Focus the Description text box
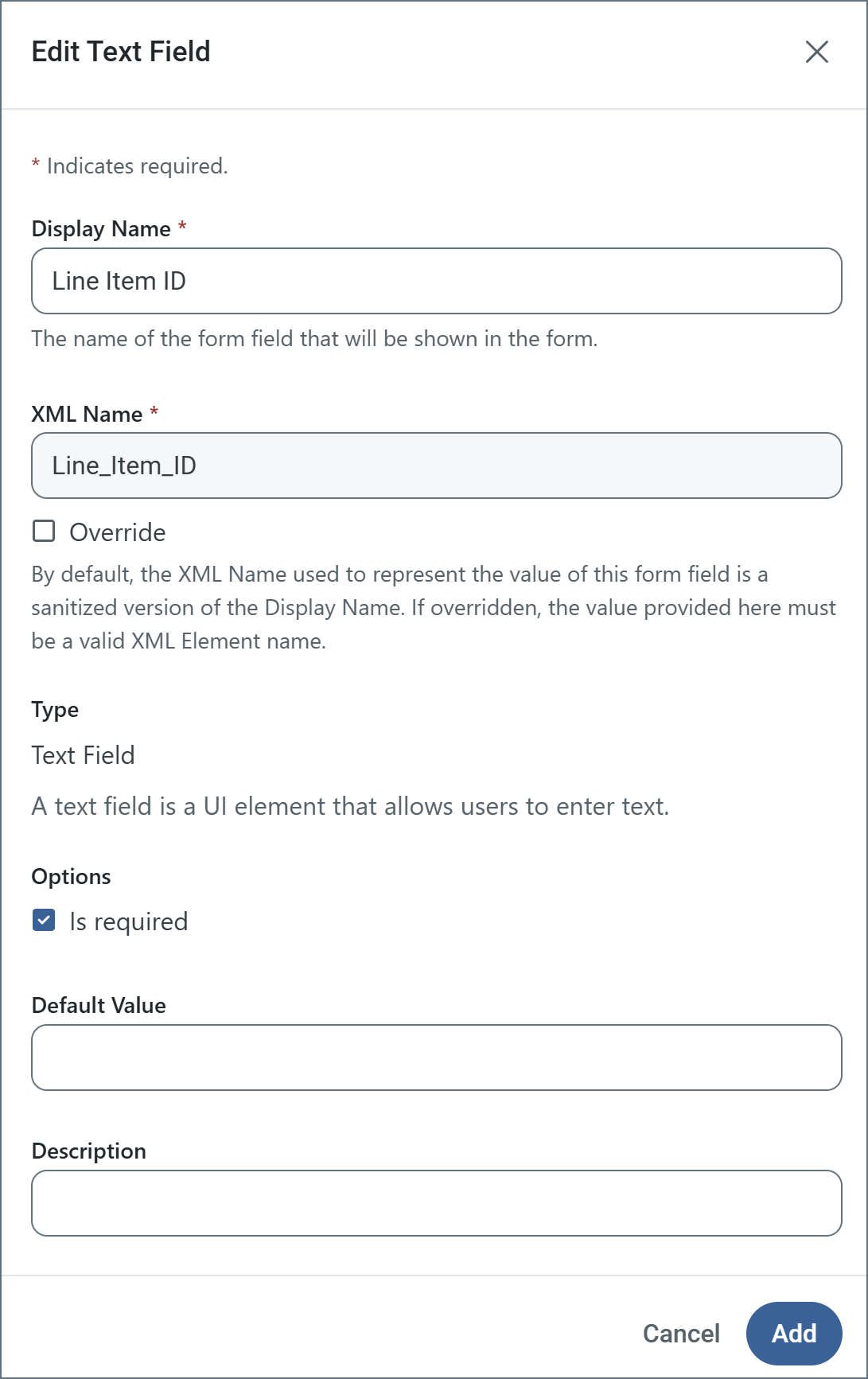Viewport: 868px width, 1379px height. (436, 1203)
